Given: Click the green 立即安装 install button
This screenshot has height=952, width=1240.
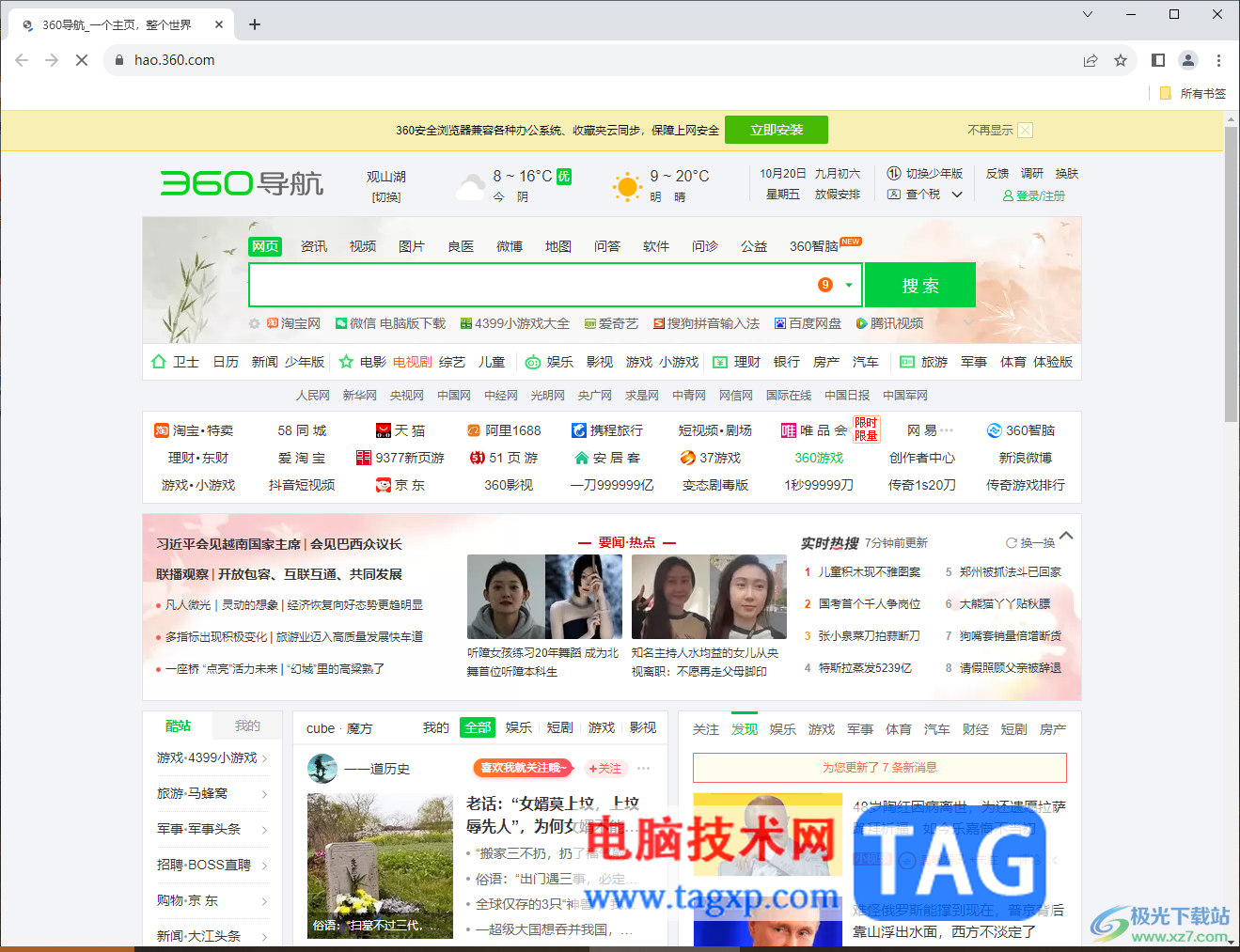Looking at the screenshot, I should (776, 130).
